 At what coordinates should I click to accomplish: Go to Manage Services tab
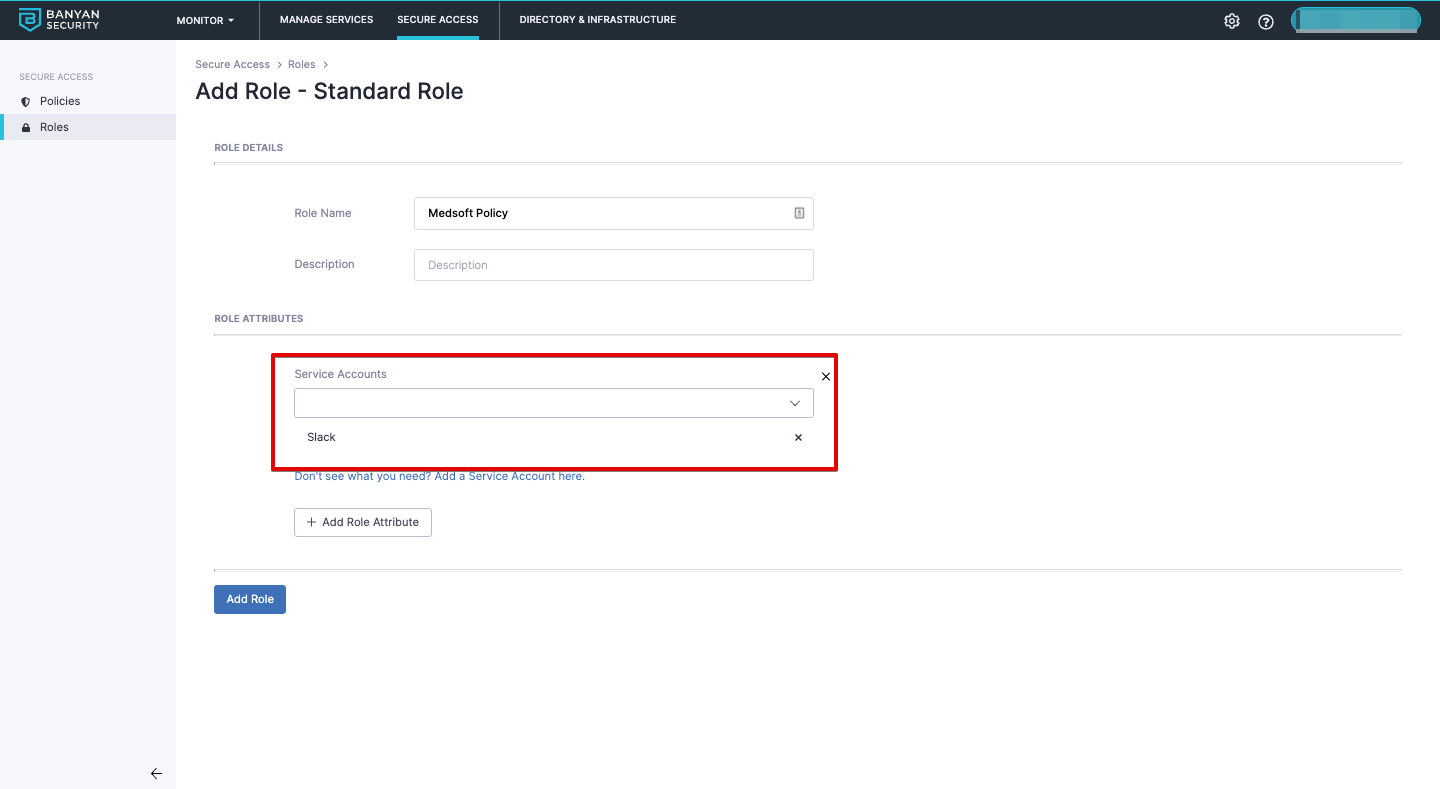[327, 20]
